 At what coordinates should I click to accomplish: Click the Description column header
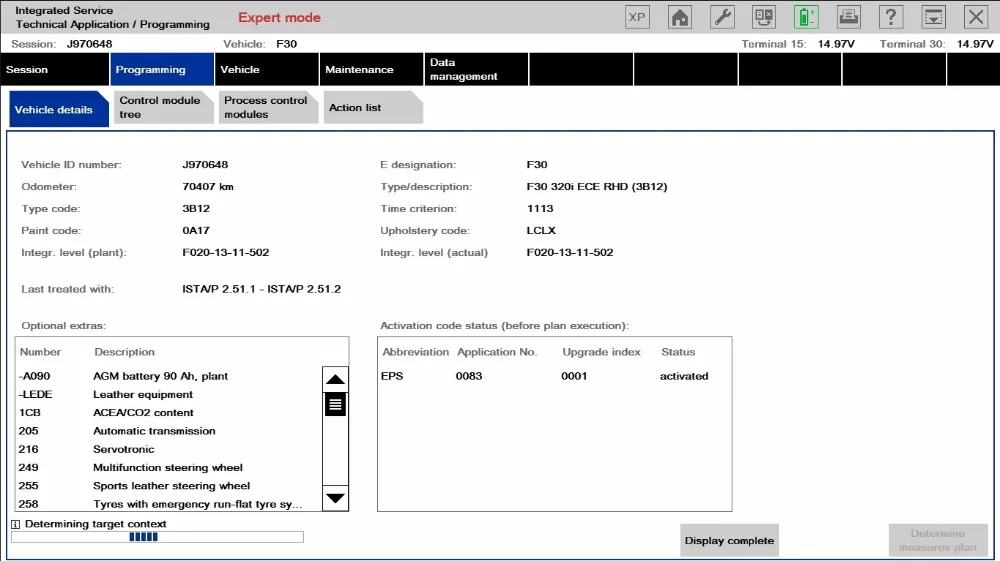(124, 352)
